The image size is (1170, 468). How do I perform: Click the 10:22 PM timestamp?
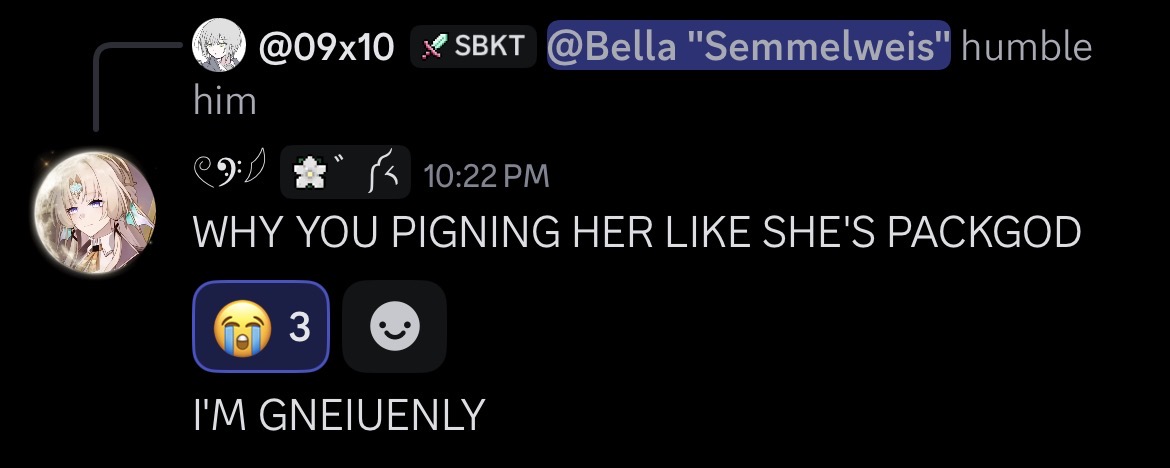coord(486,176)
